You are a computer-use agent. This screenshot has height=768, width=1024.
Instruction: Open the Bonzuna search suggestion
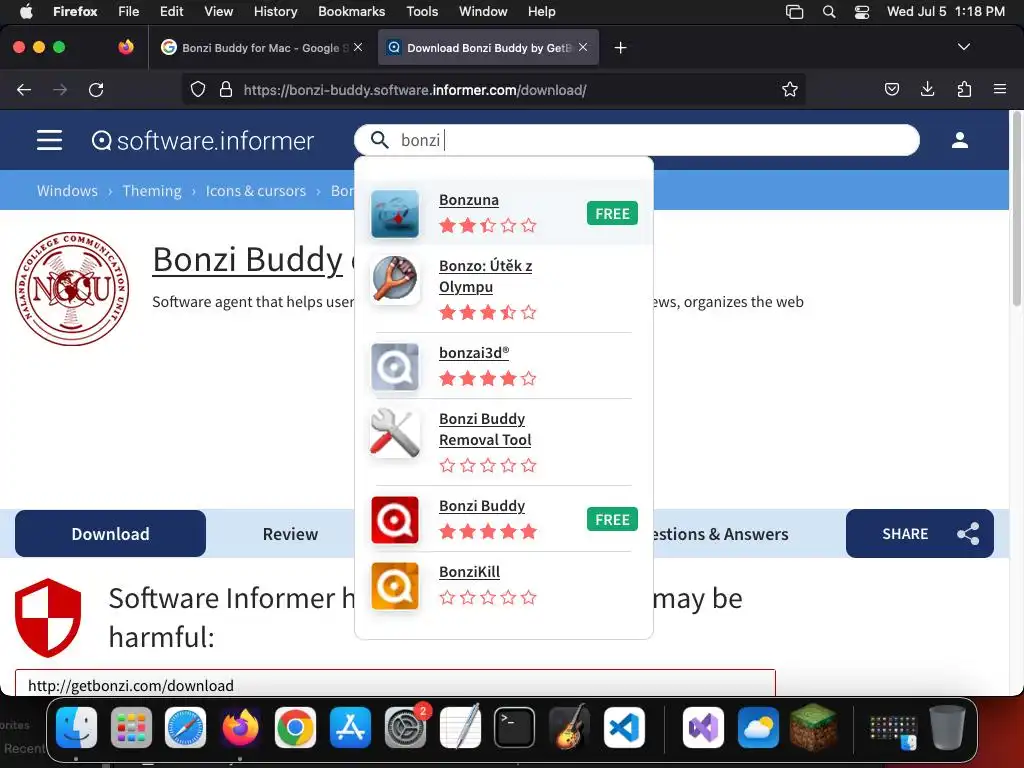[x=468, y=200]
